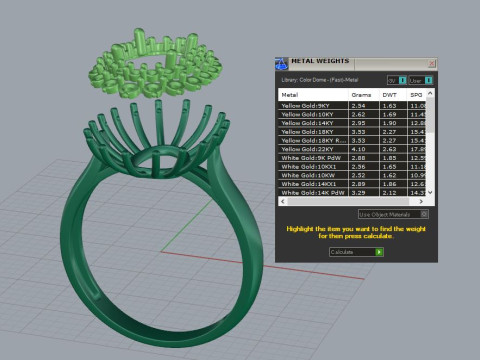The width and height of the screenshot is (480, 360).
Task: Close the Metal Weights panel
Action: (x=432, y=63)
